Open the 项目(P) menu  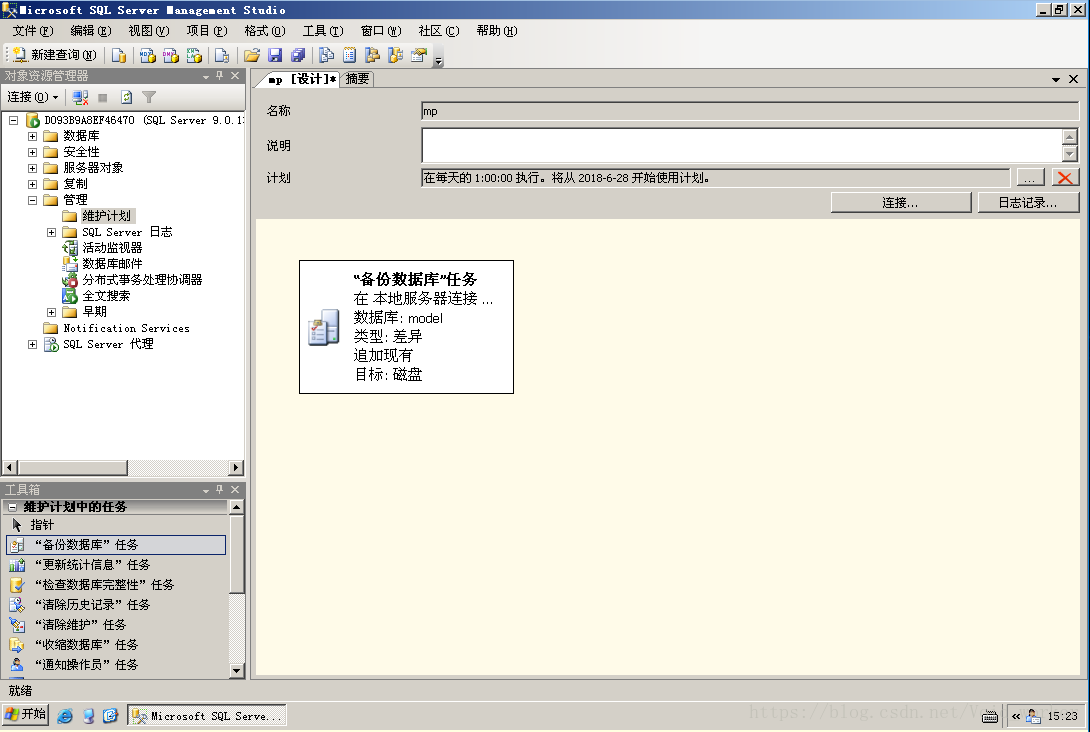(x=207, y=31)
